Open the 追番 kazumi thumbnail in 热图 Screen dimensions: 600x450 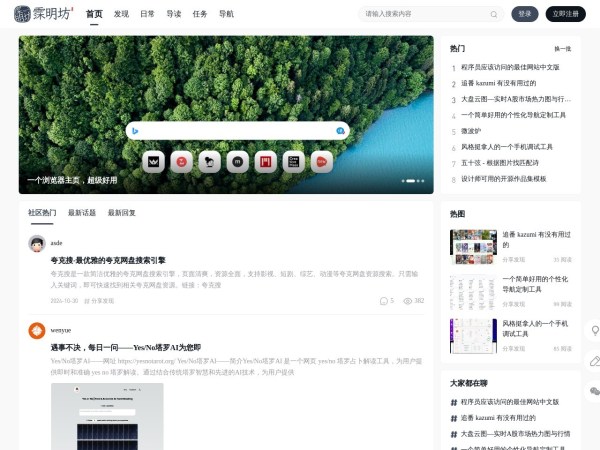[x=473, y=246]
